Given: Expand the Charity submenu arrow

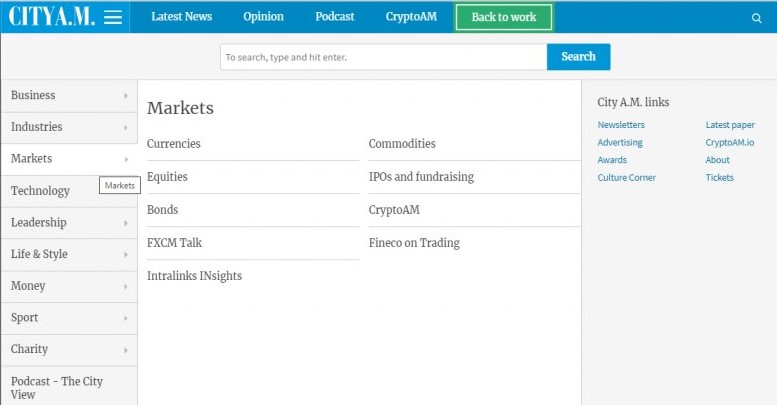Looking at the screenshot, I should click(x=125, y=350).
